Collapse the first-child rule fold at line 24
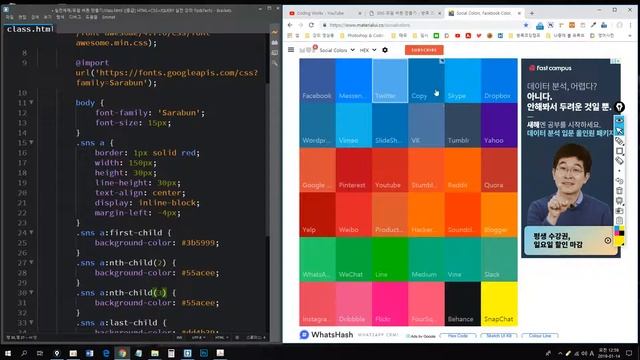Screen dimensions: 640x360 coord(31,233)
